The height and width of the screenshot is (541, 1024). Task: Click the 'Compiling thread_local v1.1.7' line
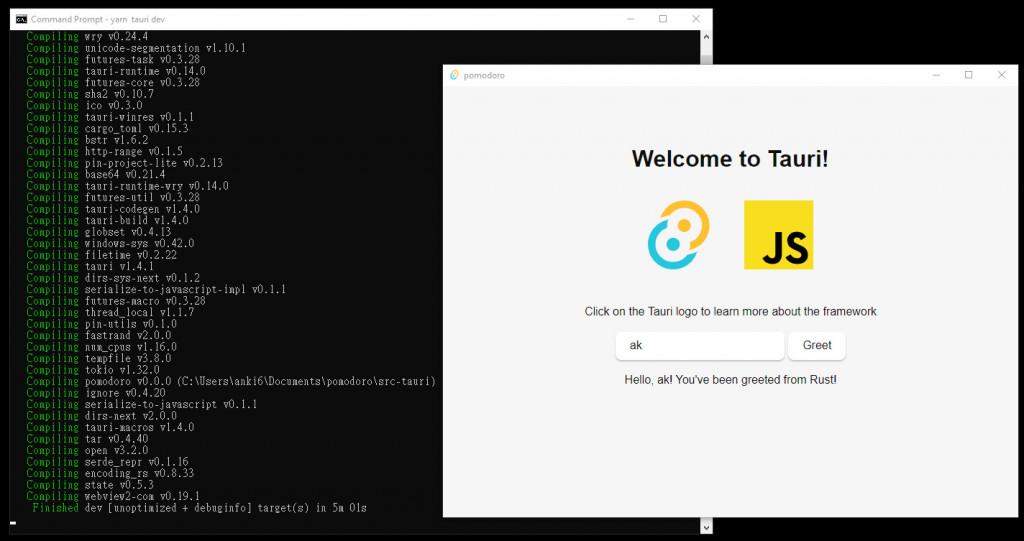coord(110,312)
